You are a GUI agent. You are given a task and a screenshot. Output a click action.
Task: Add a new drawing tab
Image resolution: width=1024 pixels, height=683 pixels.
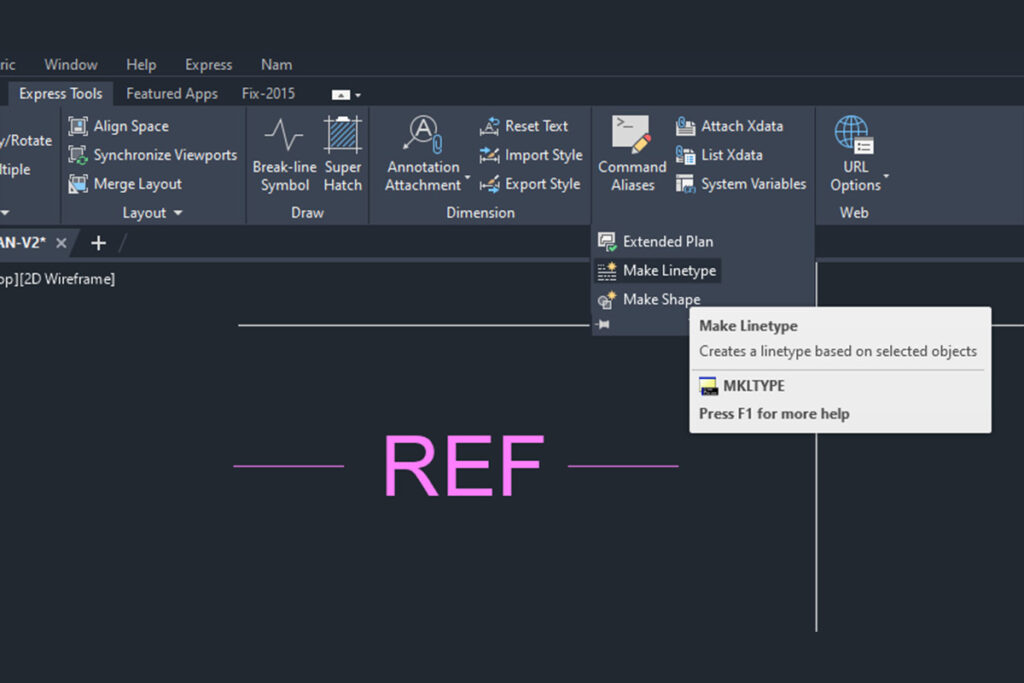coord(98,243)
